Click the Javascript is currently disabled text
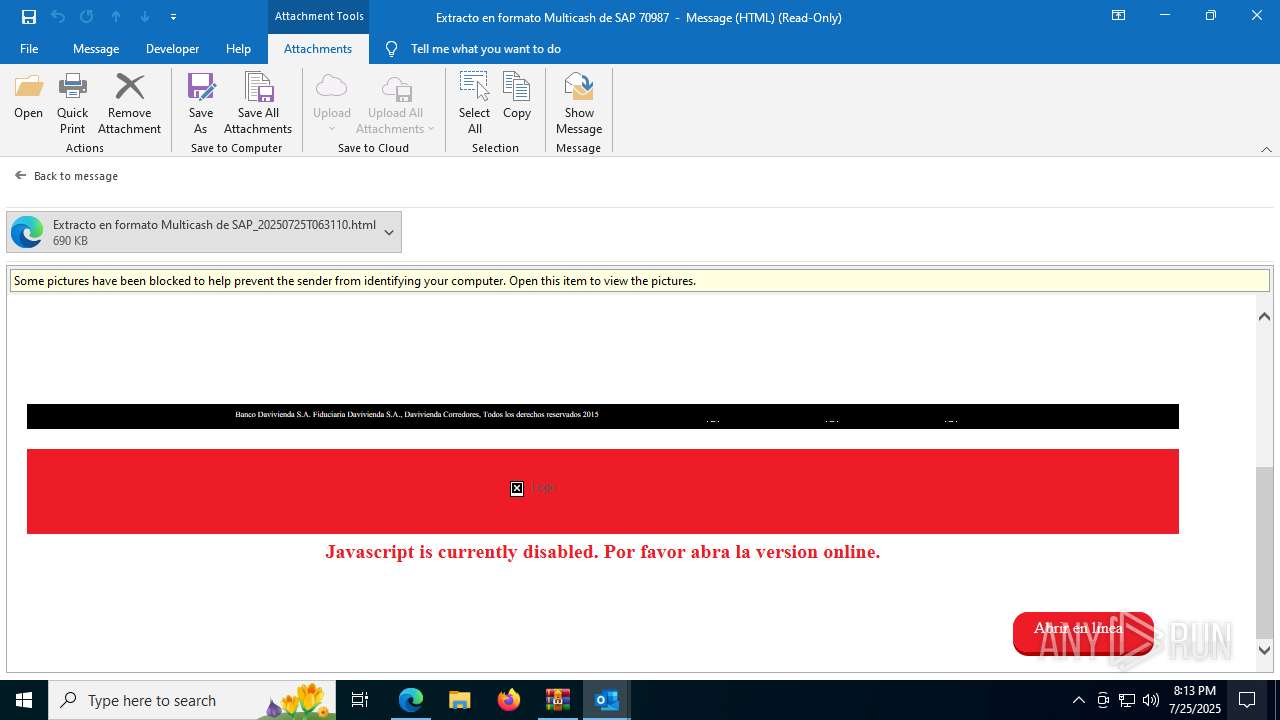This screenshot has width=1280, height=720. click(x=603, y=552)
